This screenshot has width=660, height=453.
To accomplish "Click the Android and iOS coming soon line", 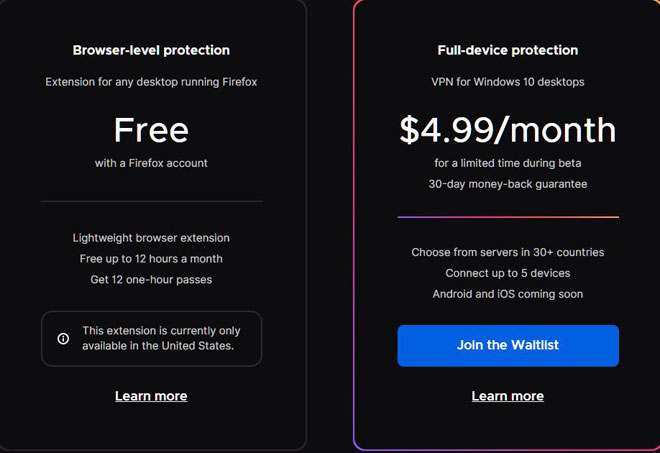I will 508,294.
